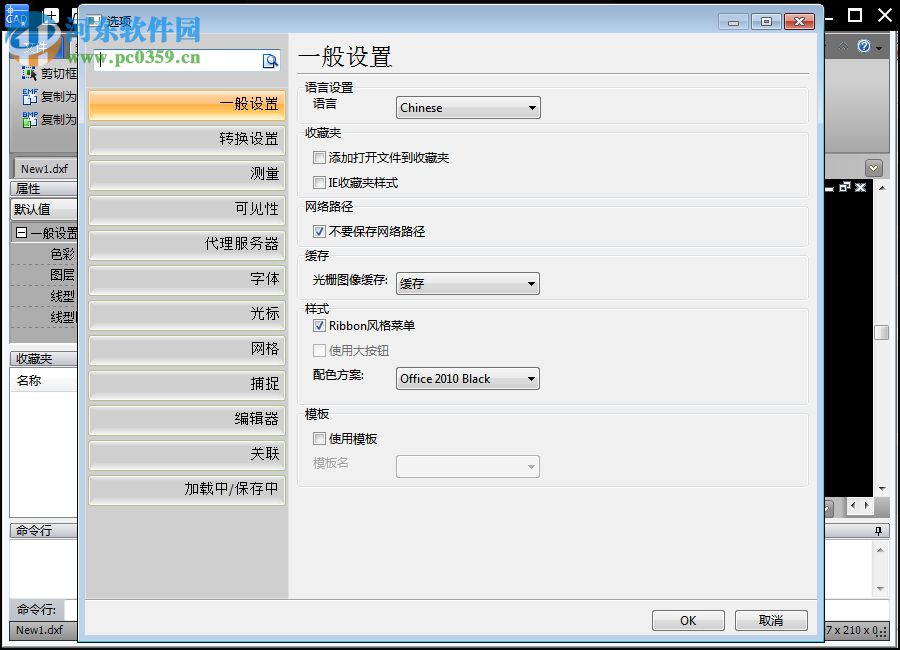Image resolution: width=900 pixels, height=650 pixels.
Task: Click the 取消 cancel button
Action: [x=771, y=620]
